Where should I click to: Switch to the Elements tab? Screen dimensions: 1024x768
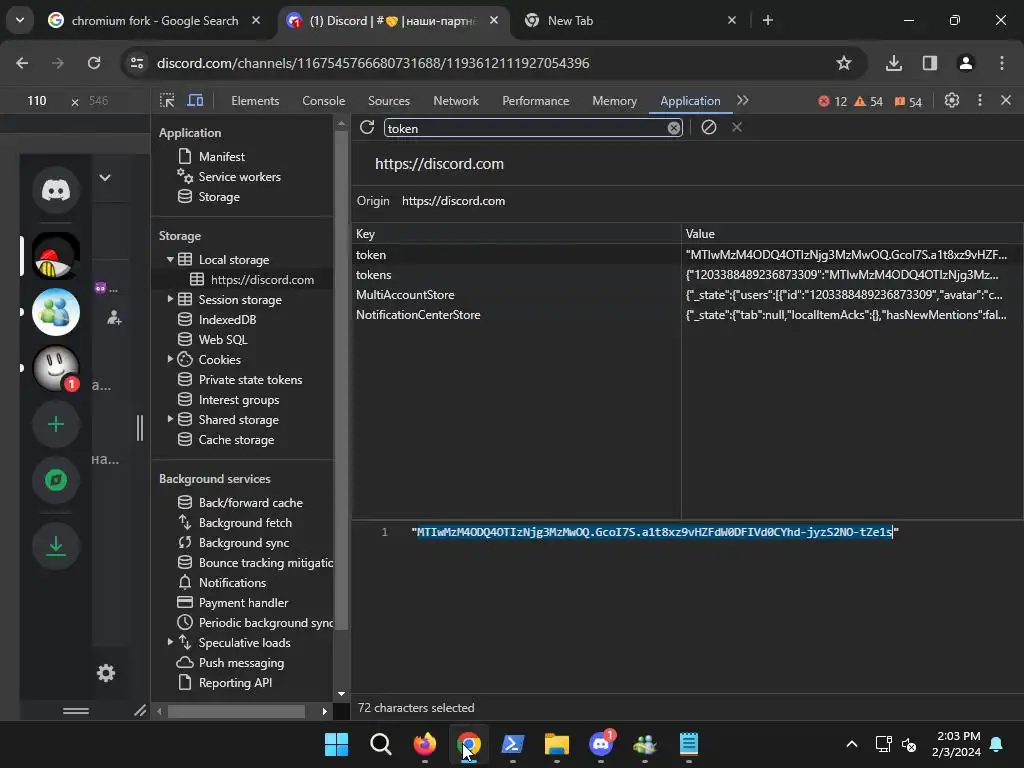coord(255,101)
